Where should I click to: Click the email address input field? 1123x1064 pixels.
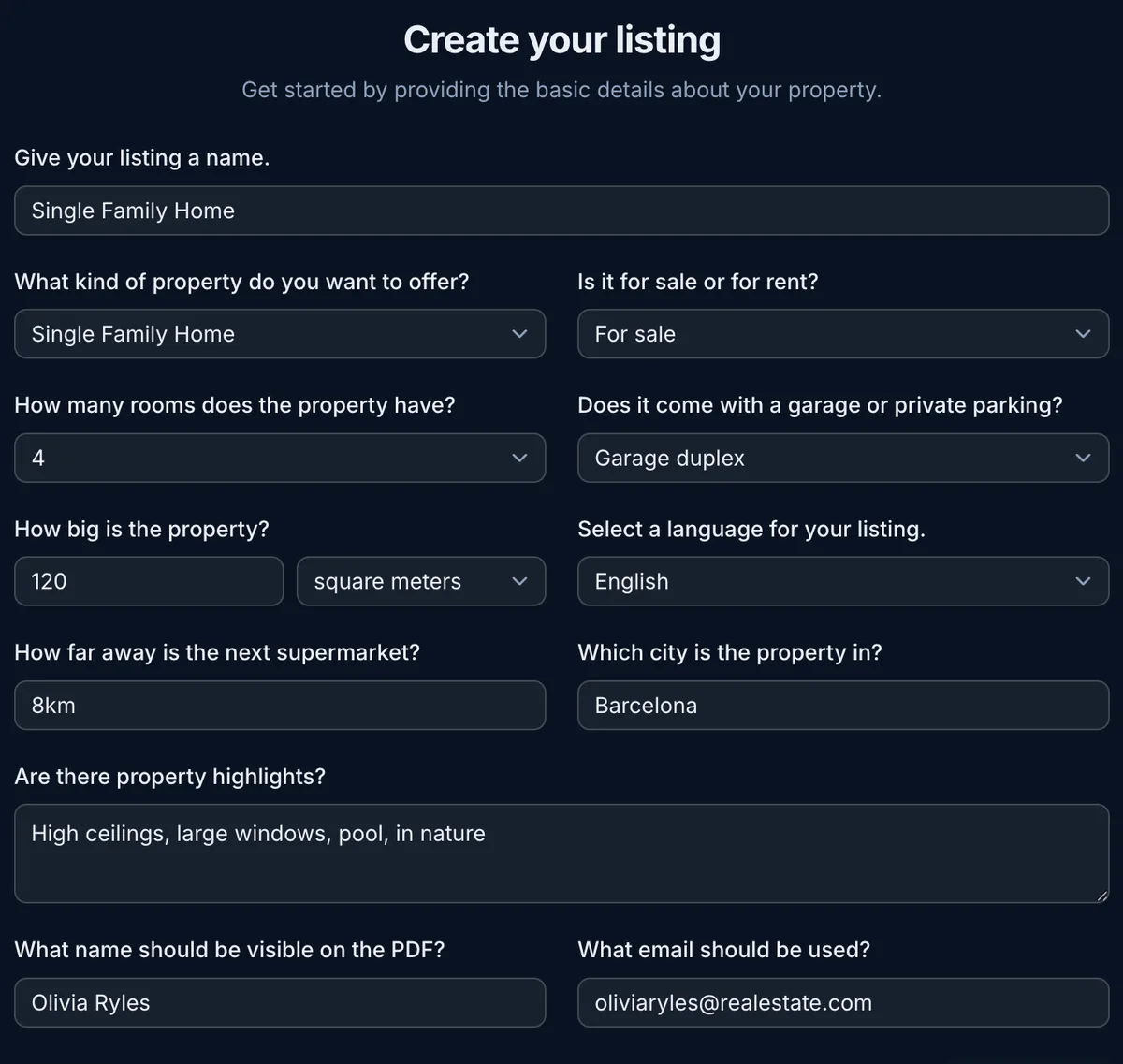[x=843, y=1002]
